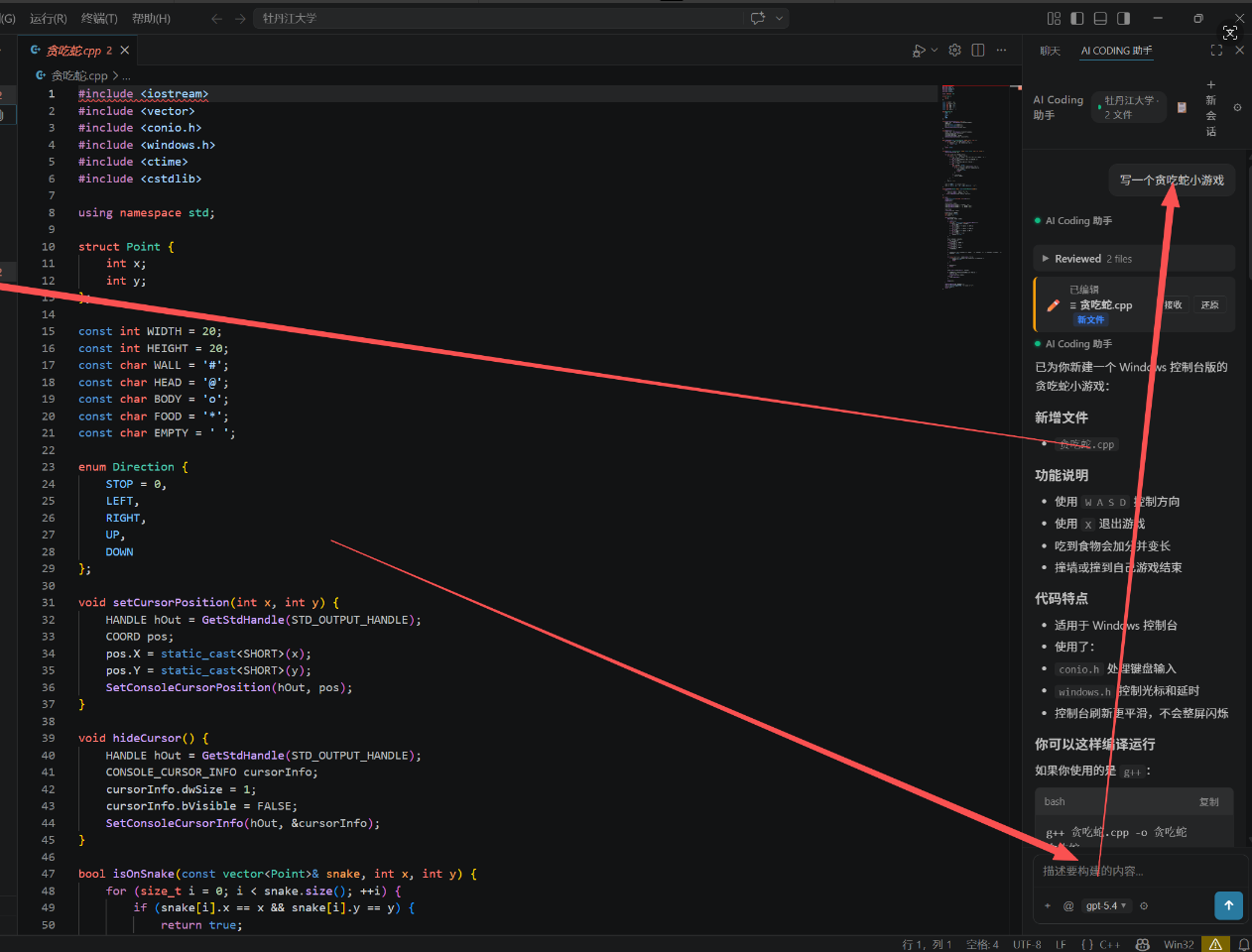Focus the 描述要构建的内容 input field
The image size is (1252, 952).
(x=1131, y=871)
